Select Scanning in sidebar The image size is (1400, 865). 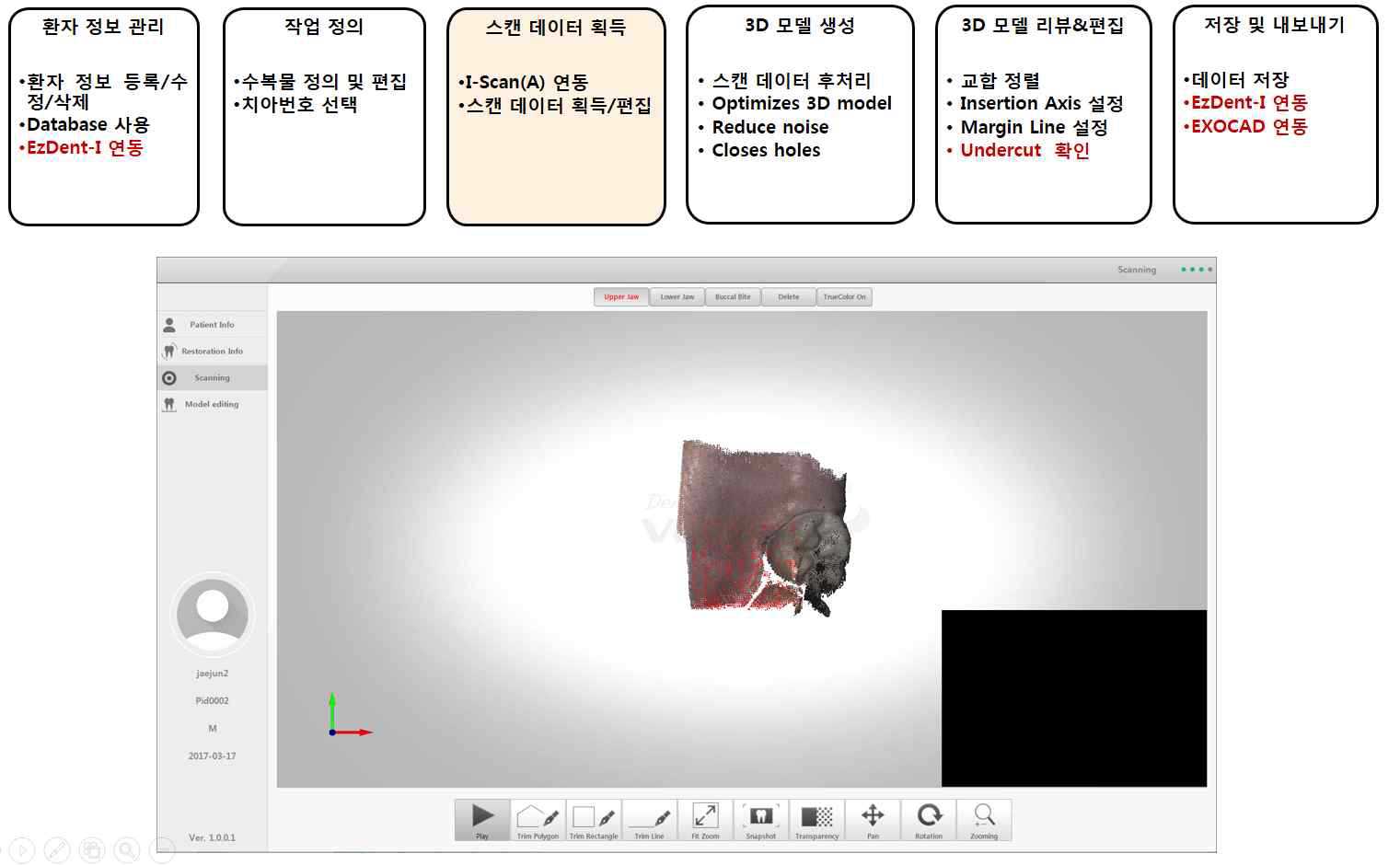pyautogui.click(x=212, y=378)
